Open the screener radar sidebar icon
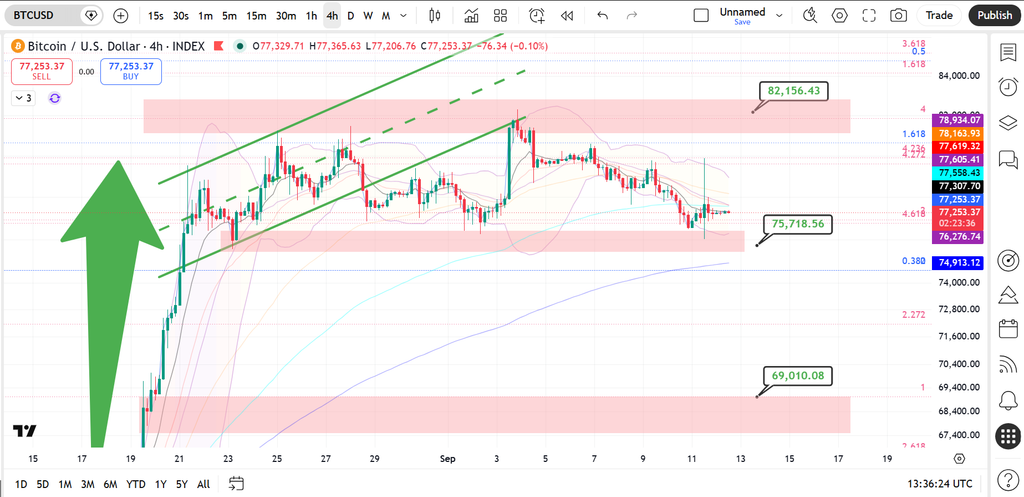Viewport: 1024px width, 497px height. tap(1008, 261)
